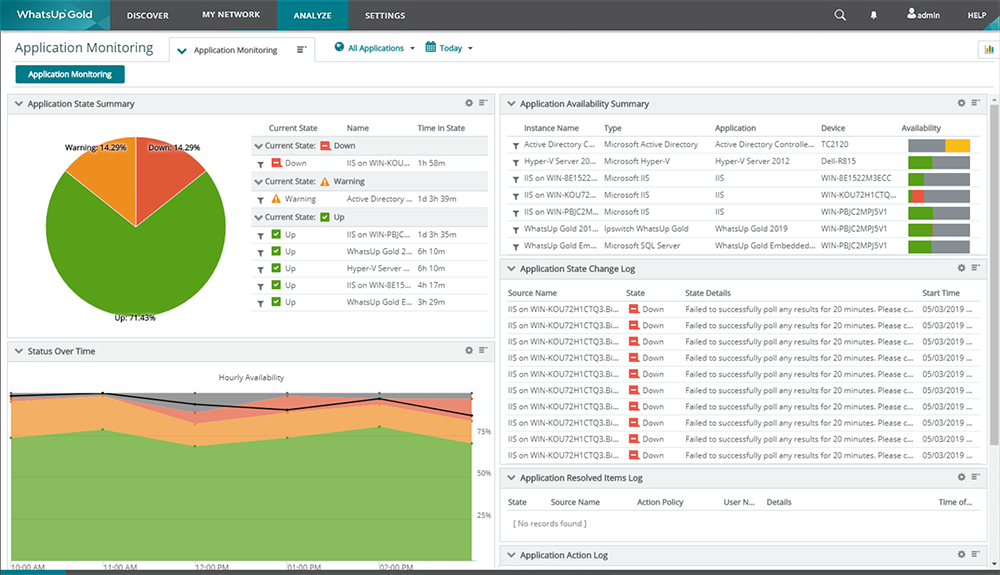Open the dashboard selector chevron
Viewport: 1000px width, 575px height.
(182, 50)
